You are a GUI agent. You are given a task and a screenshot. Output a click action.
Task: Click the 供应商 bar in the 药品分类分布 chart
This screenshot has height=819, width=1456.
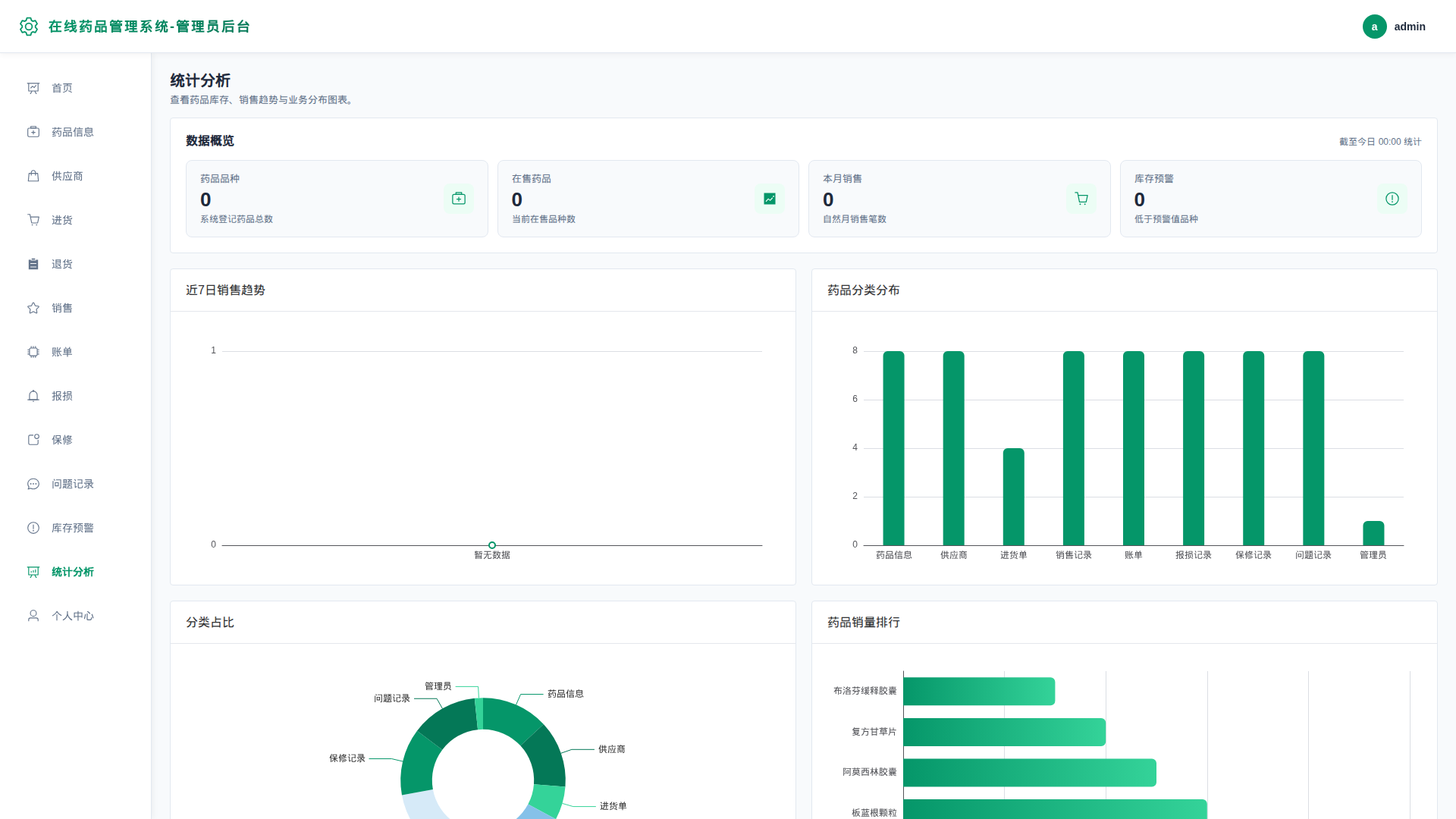click(953, 448)
